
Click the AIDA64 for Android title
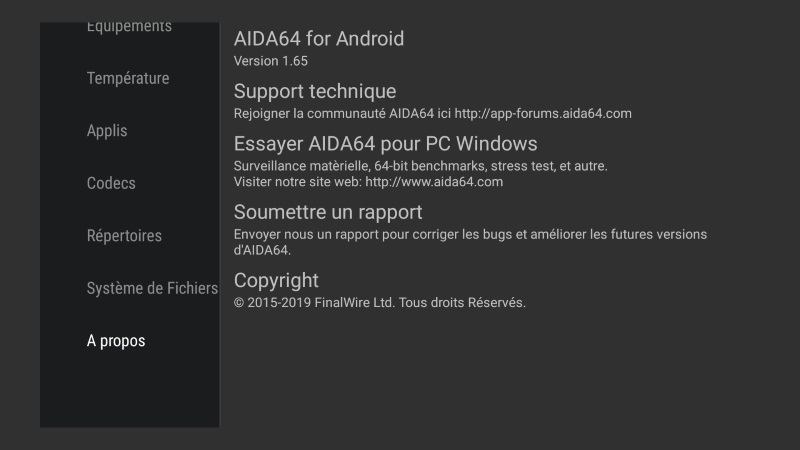click(x=319, y=39)
